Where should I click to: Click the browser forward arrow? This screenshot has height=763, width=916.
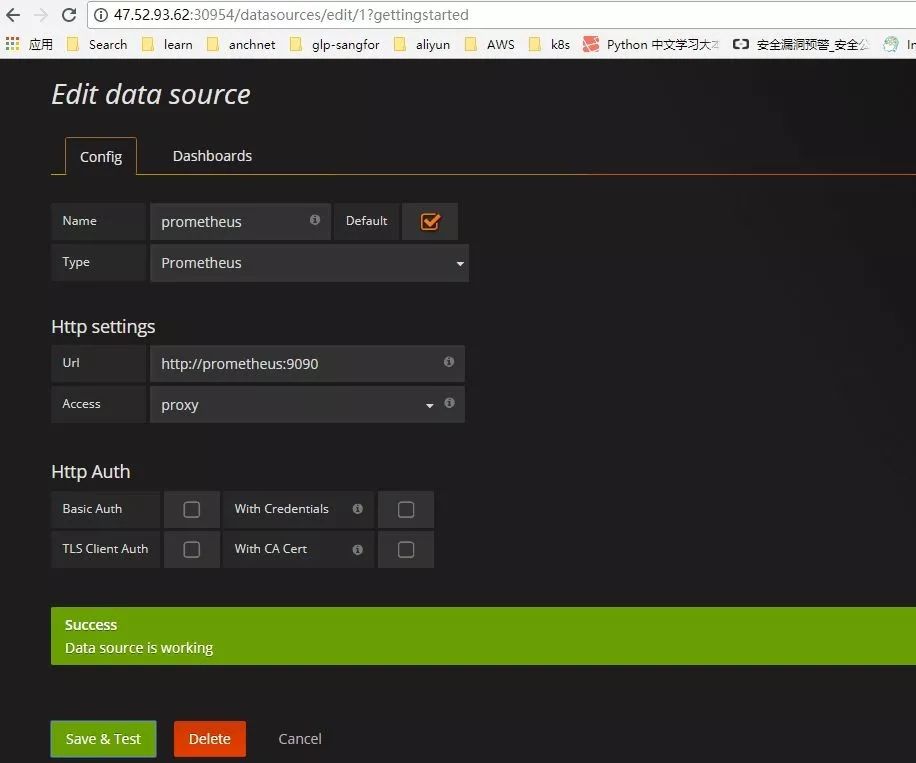point(41,15)
